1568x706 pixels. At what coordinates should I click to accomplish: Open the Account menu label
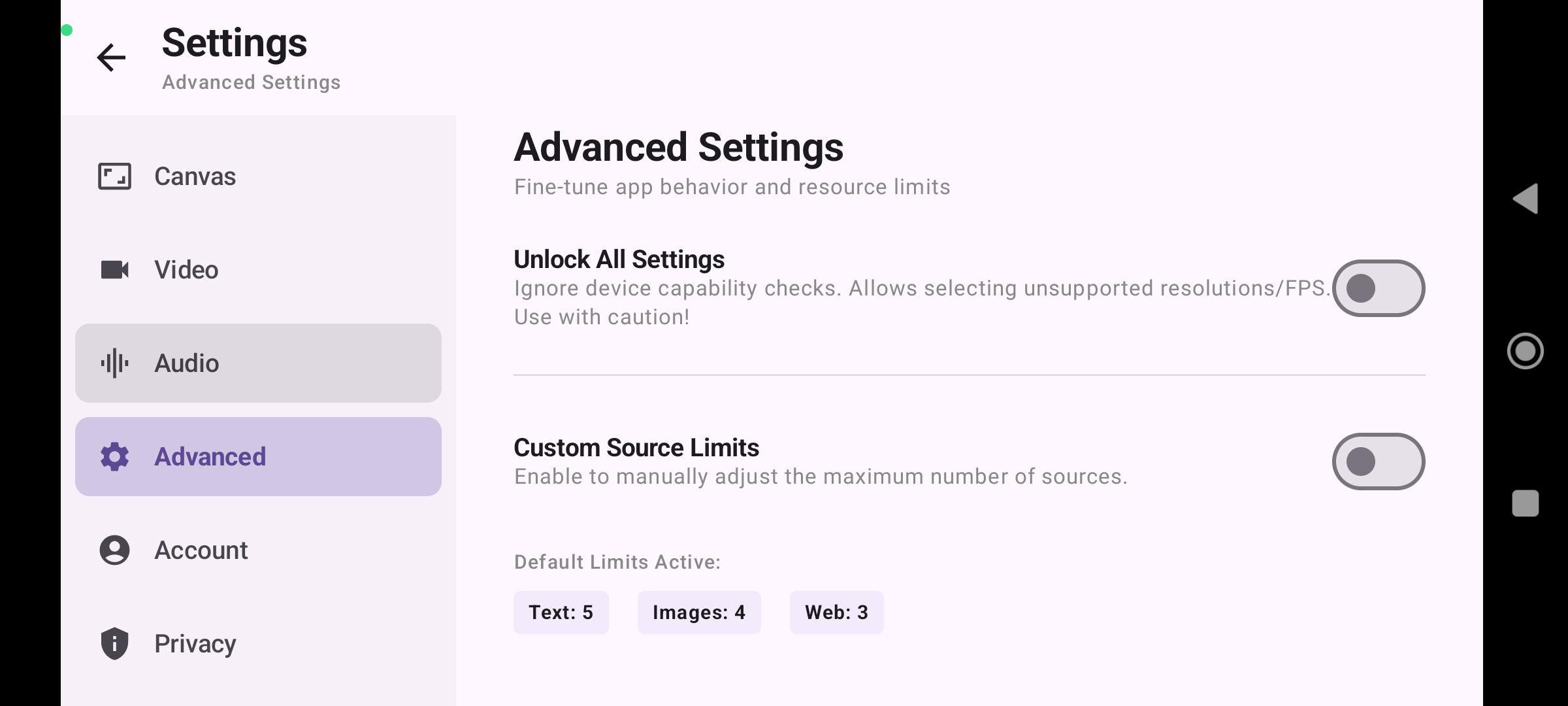(201, 550)
